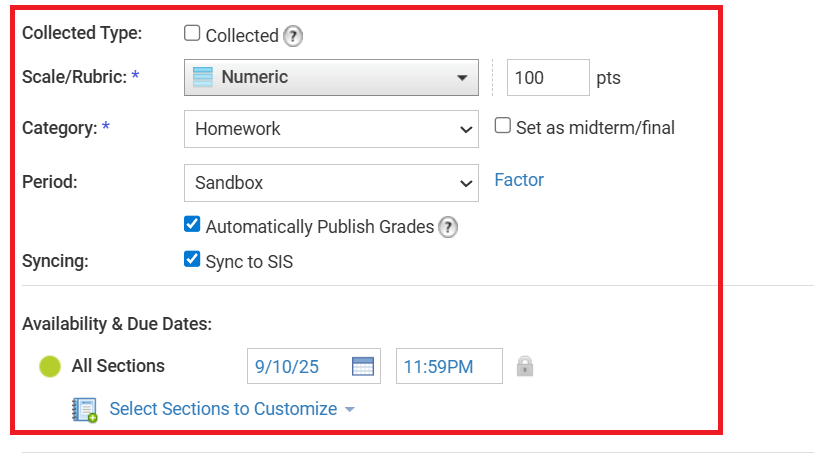
Task: Enable the Collected checkbox
Action: point(193,33)
